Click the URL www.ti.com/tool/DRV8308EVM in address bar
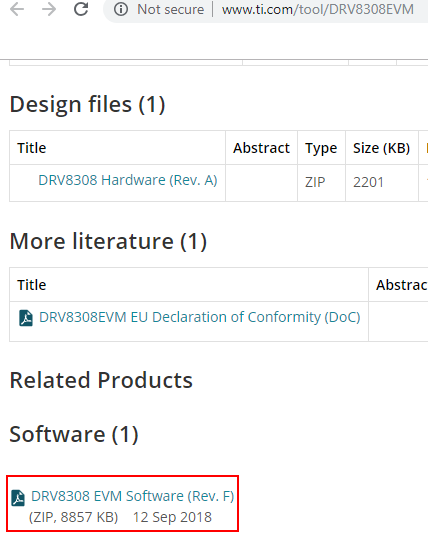 [318, 9]
